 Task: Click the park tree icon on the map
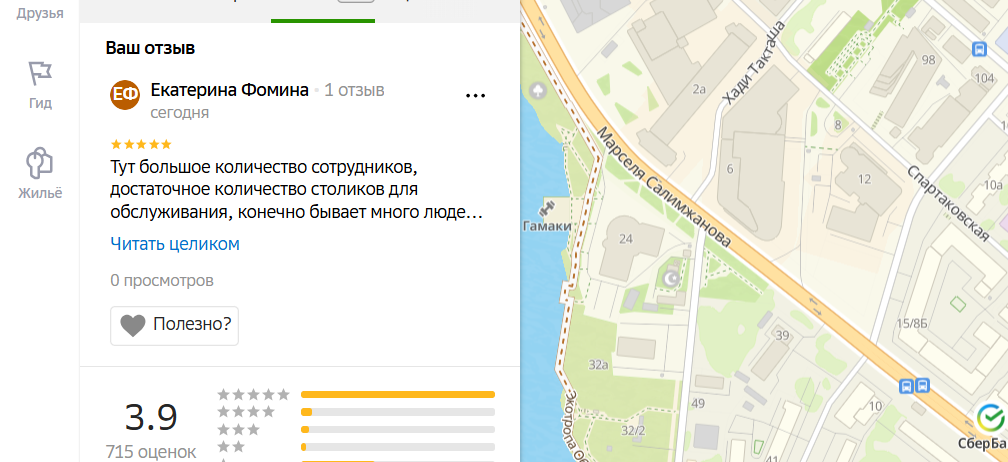tap(537, 92)
